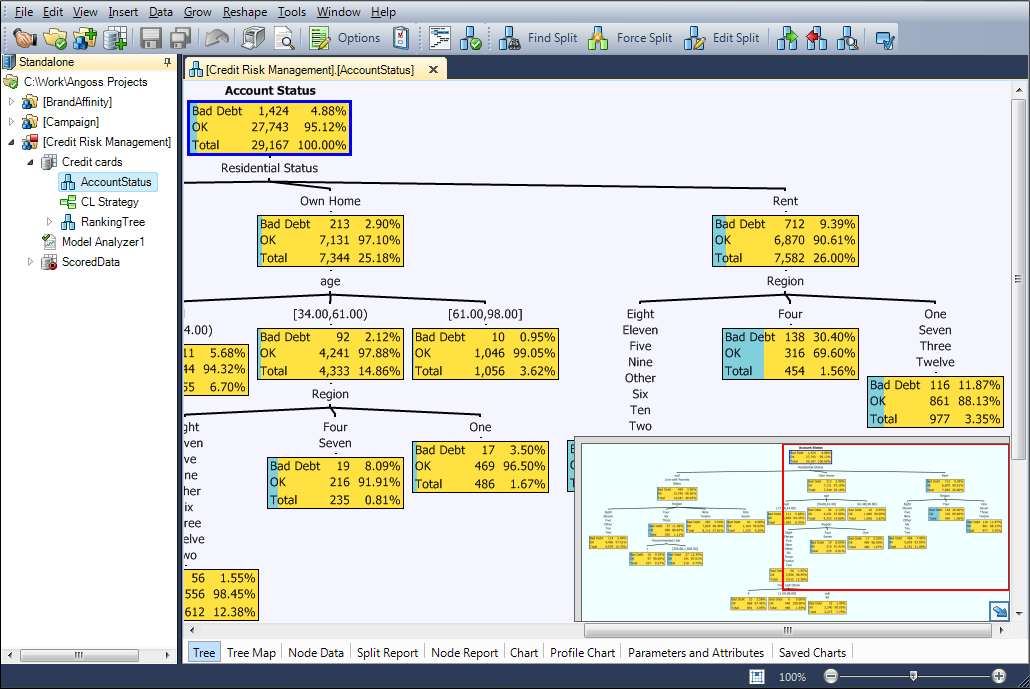Click the Find Split binoculars icon
This screenshot has height=689, width=1030.
coord(509,39)
